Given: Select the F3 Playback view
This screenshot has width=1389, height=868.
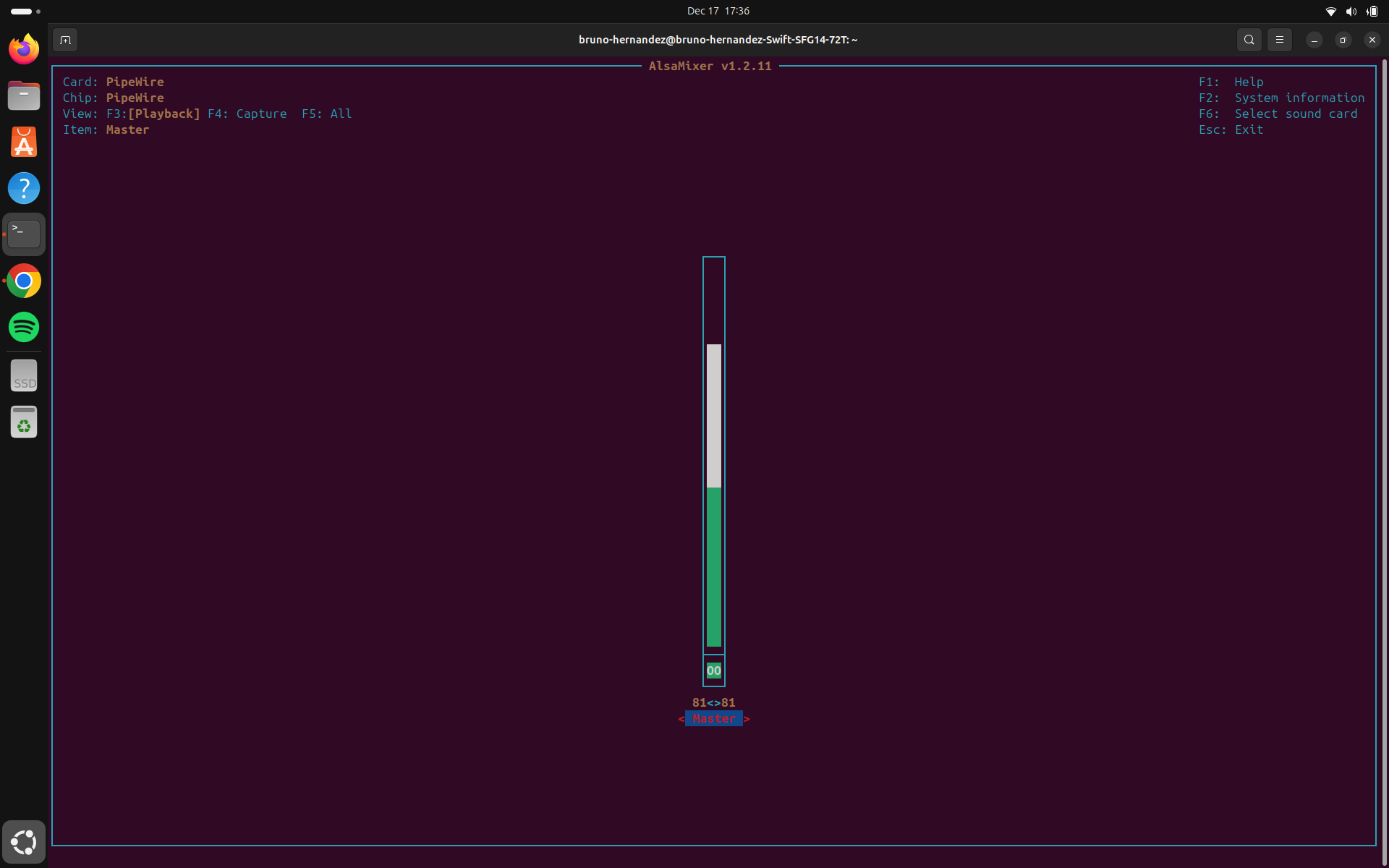Looking at the screenshot, I should [x=153, y=114].
